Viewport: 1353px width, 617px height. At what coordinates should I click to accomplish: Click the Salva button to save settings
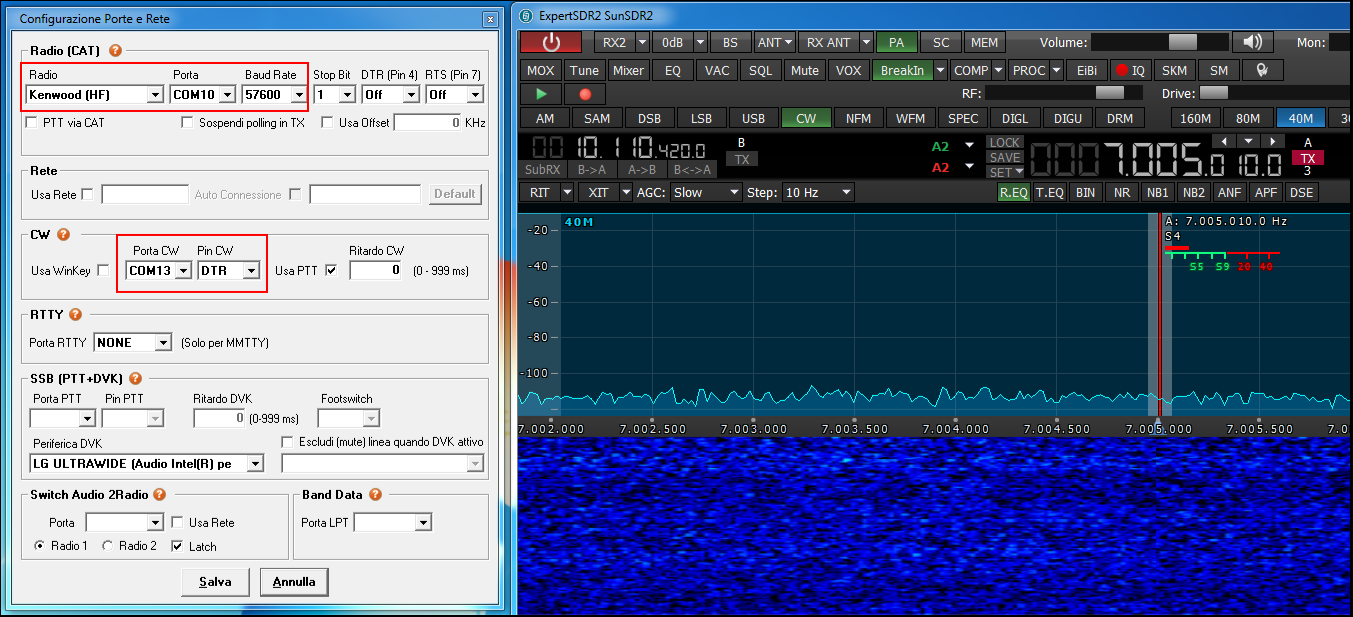tap(215, 581)
